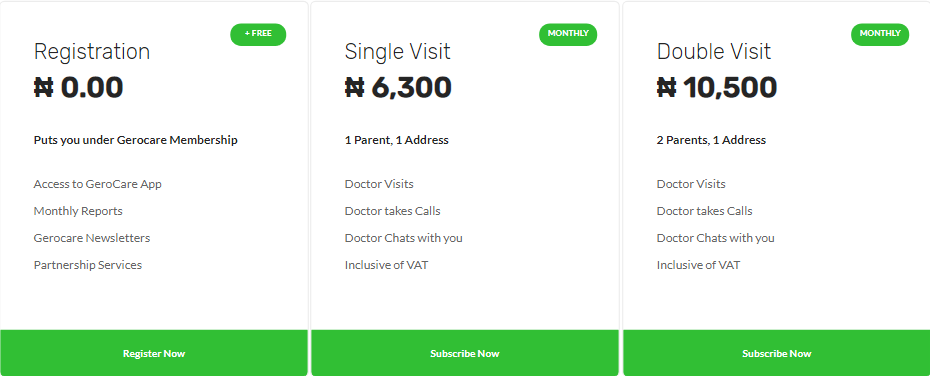Click the + FREE badge

click(258, 34)
